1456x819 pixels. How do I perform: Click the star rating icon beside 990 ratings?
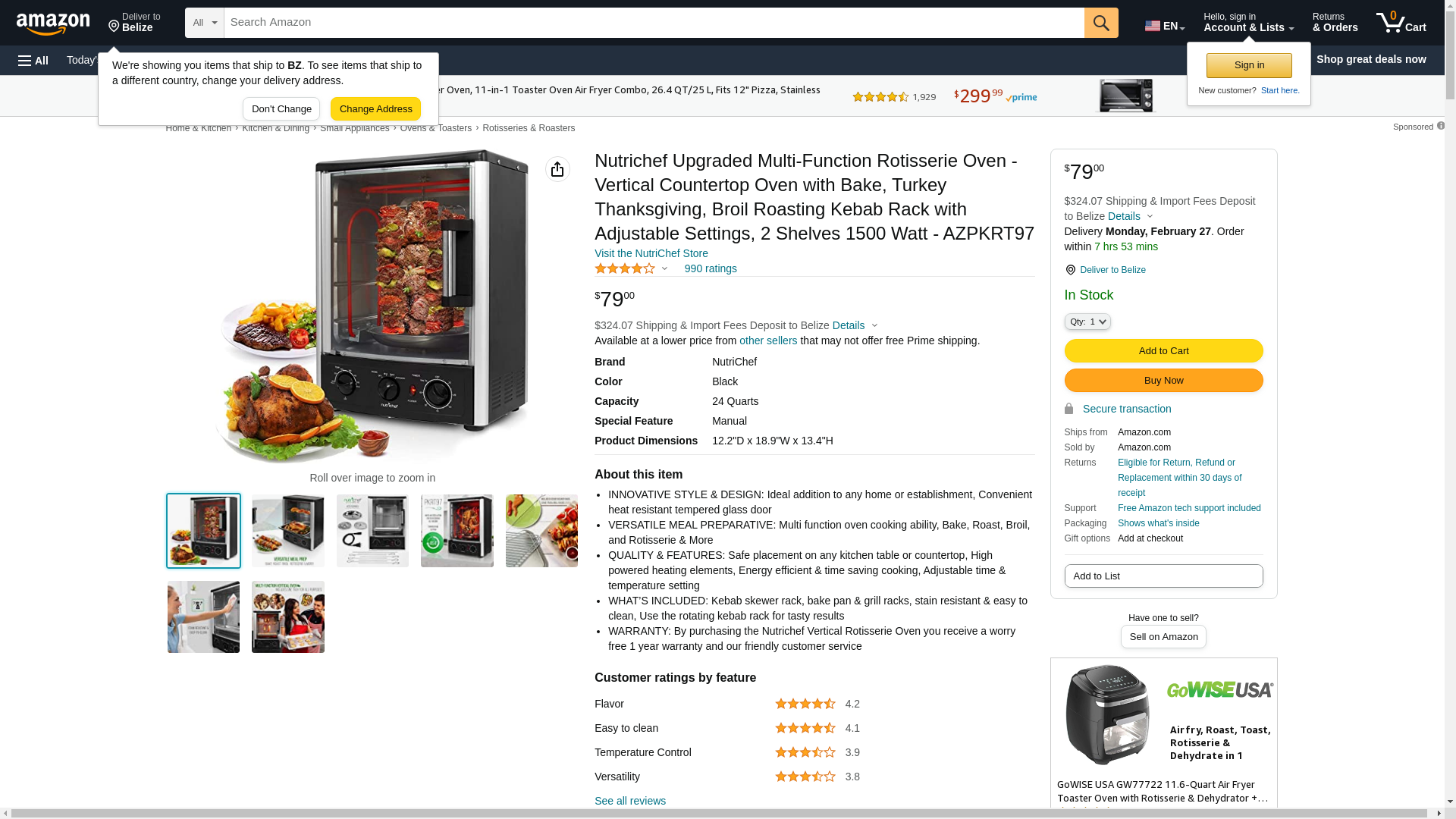(625, 268)
